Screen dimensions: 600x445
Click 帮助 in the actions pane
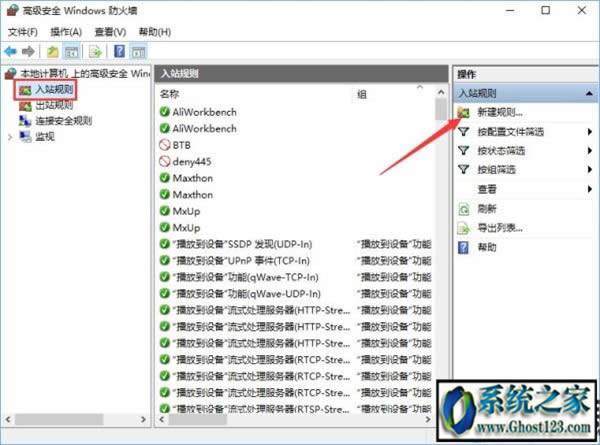[487, 248]
